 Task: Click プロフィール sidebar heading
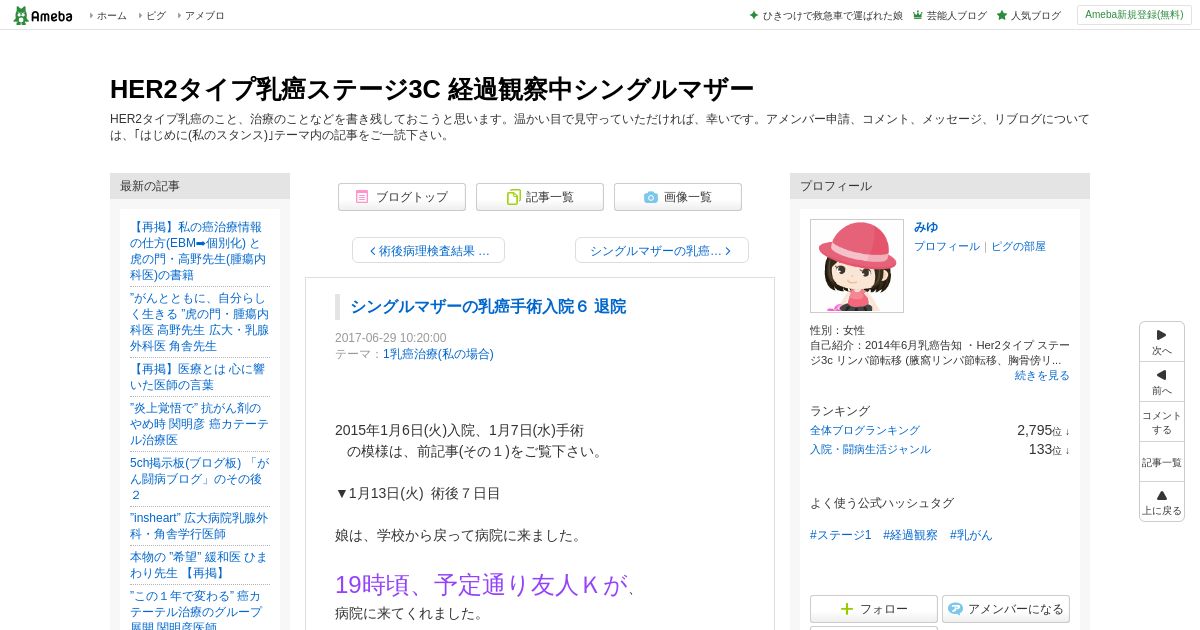click(x=940, y=186)
